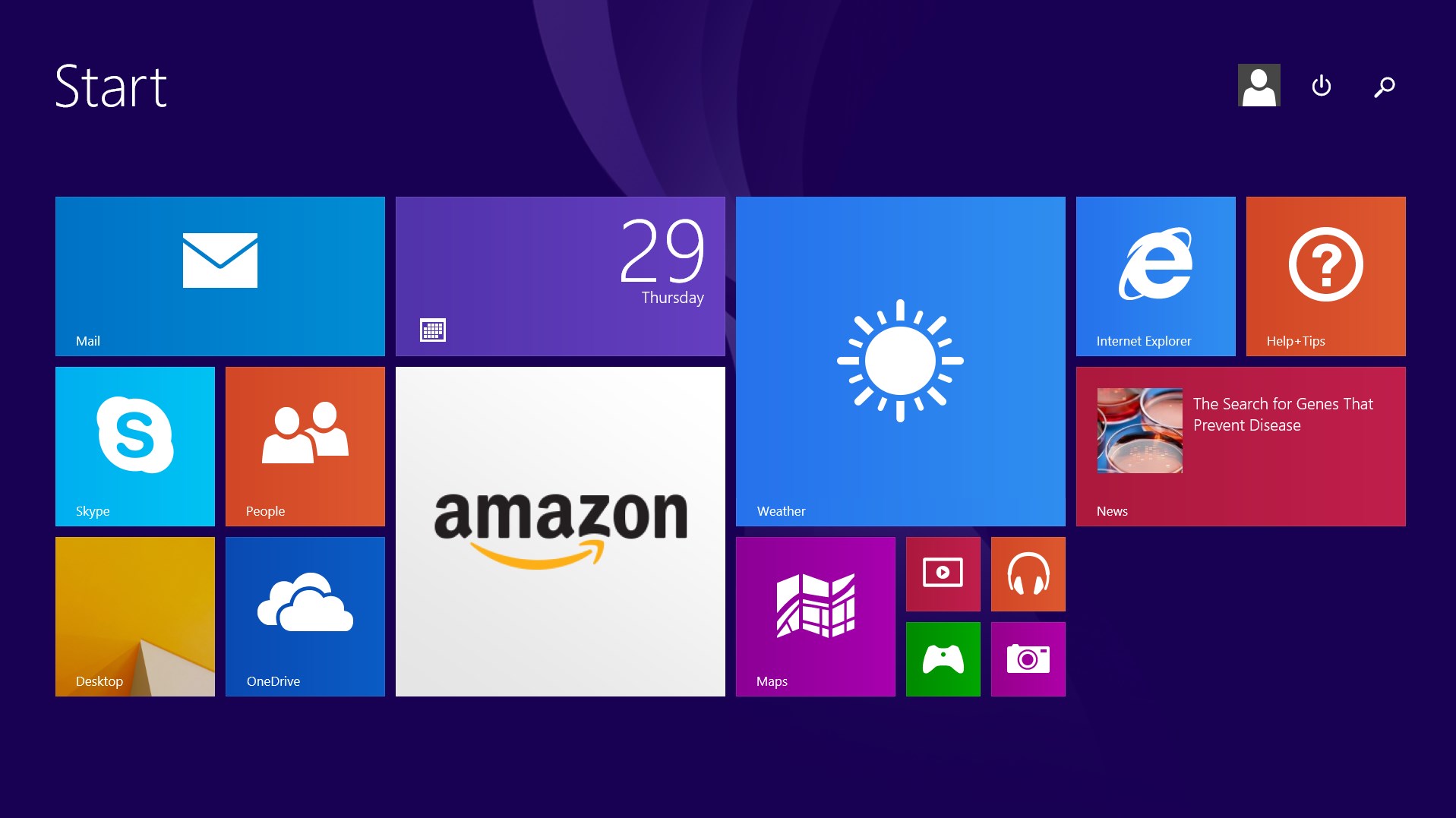The height and width of the screenshot is (818, 1456).
Task: Open the Help+Tips tile
Action: pos(1325,276)
